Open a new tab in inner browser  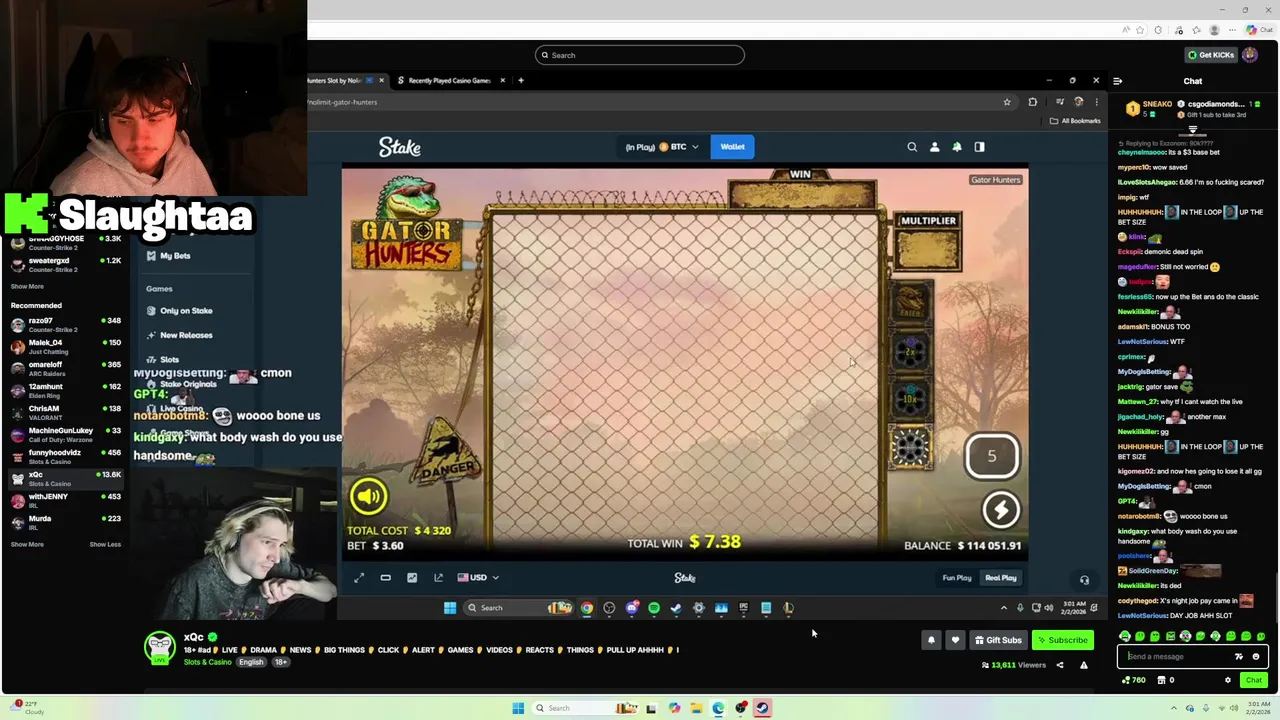coord(520,80)
